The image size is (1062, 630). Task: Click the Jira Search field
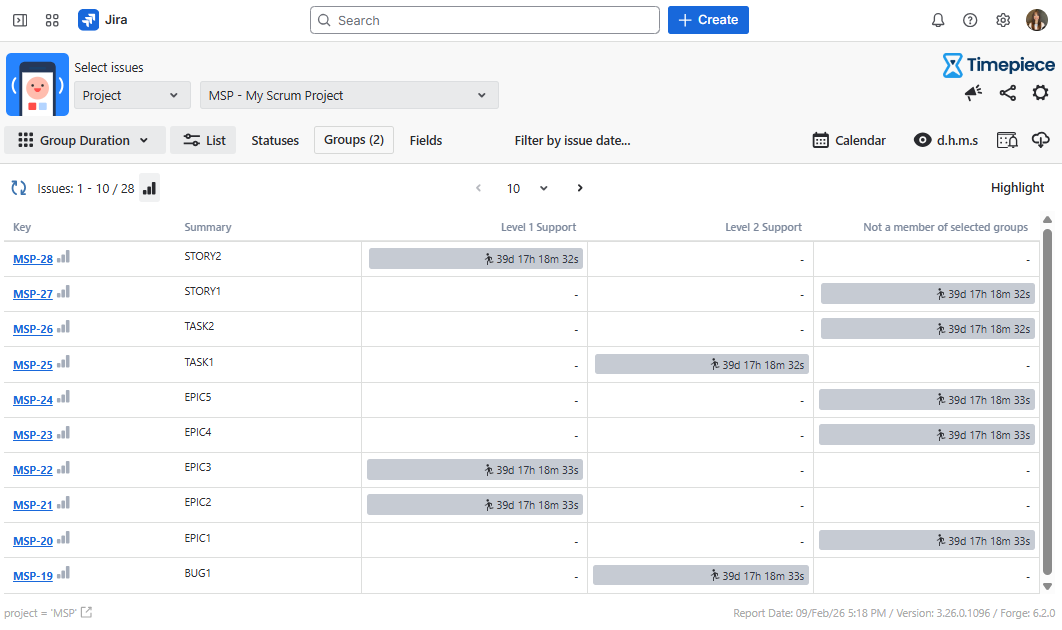(485, 20)
